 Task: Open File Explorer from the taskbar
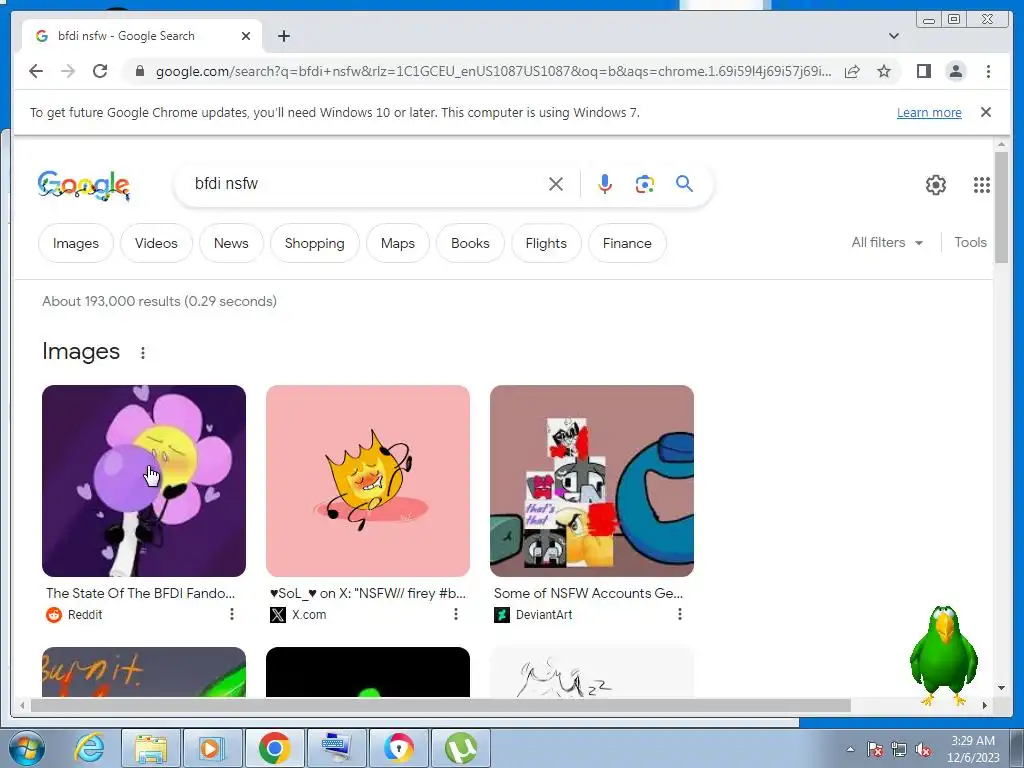[151, 748]
